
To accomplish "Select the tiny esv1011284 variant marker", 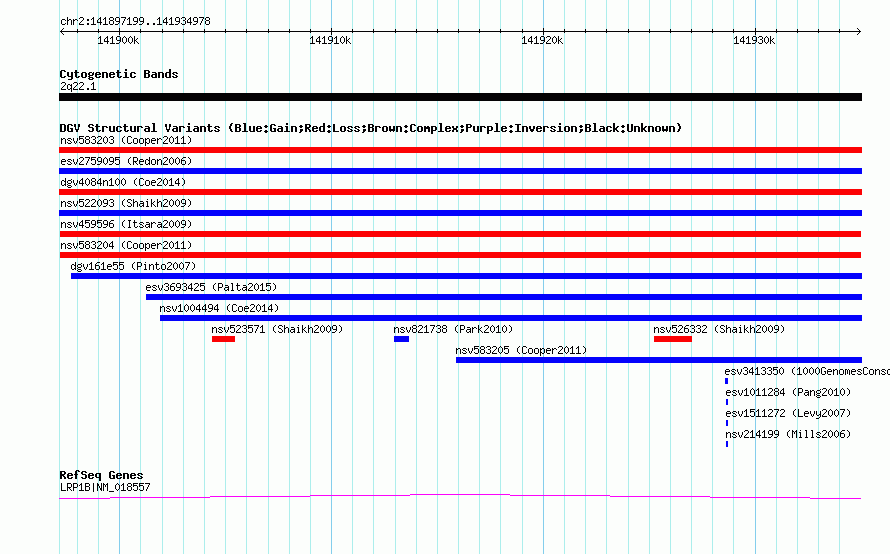I will point(727,402).
